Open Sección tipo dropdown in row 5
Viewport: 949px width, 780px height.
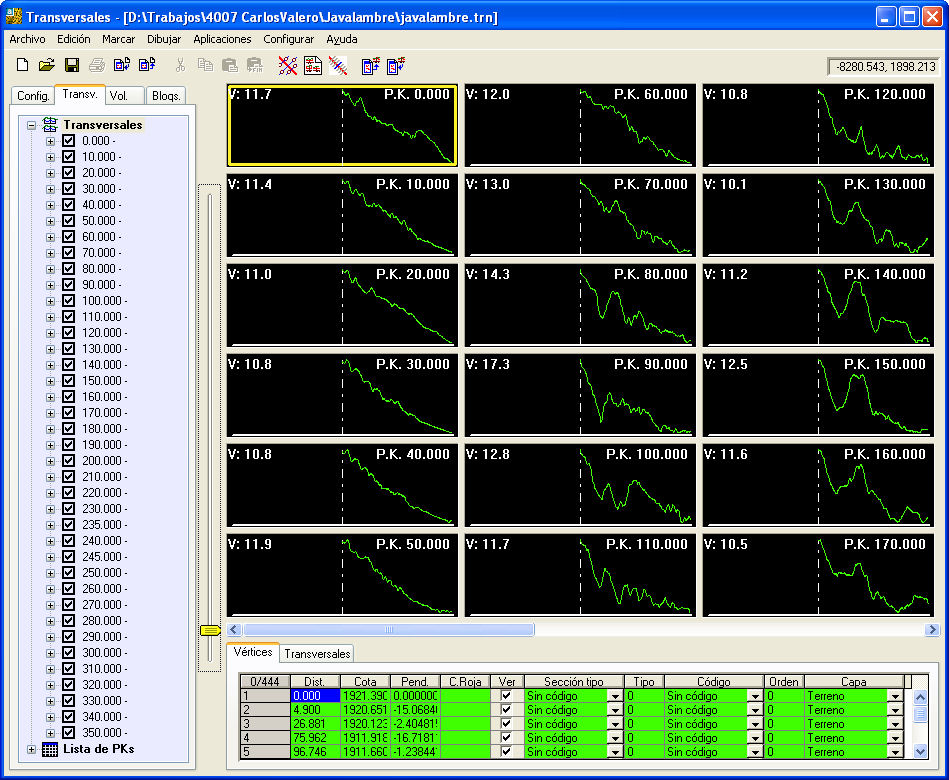pyautogui.click(x=615, y=752)
